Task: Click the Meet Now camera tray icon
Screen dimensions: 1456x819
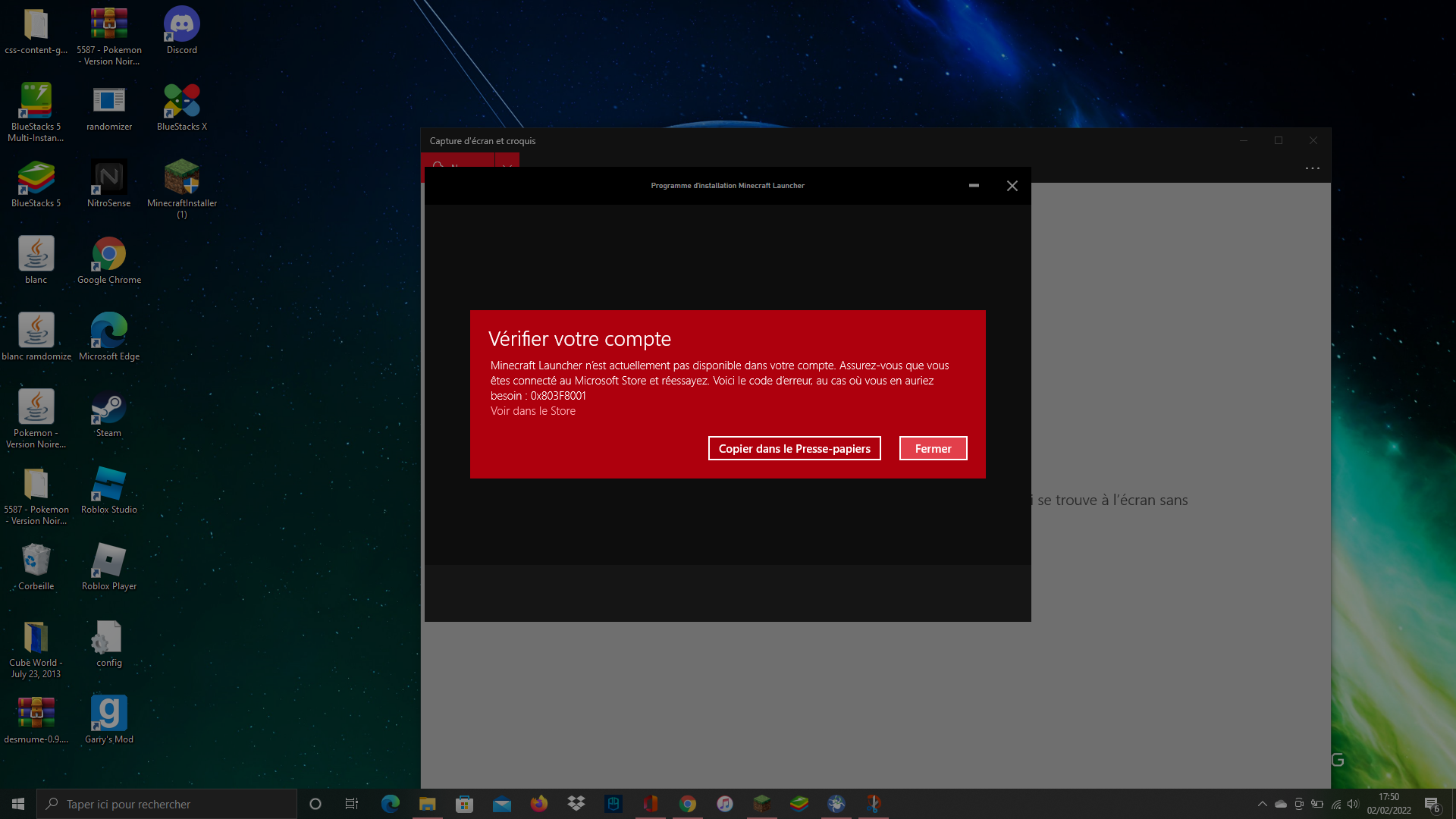Action: pos(1299,804)
